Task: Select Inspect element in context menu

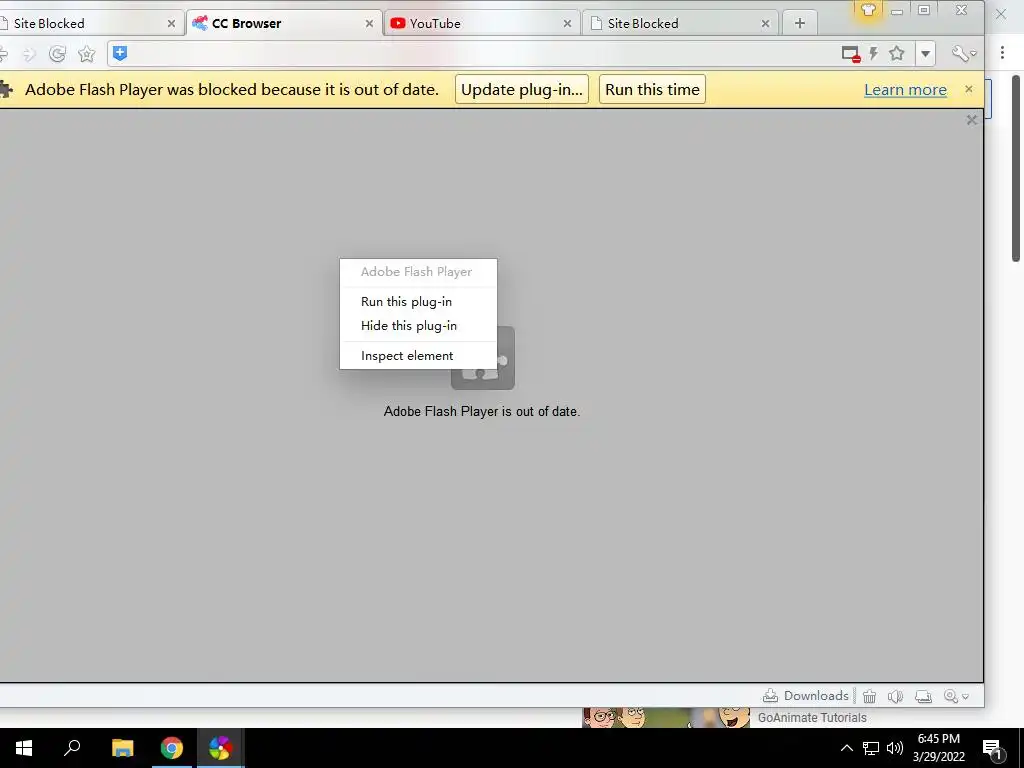Action: (x=419, y=356)
